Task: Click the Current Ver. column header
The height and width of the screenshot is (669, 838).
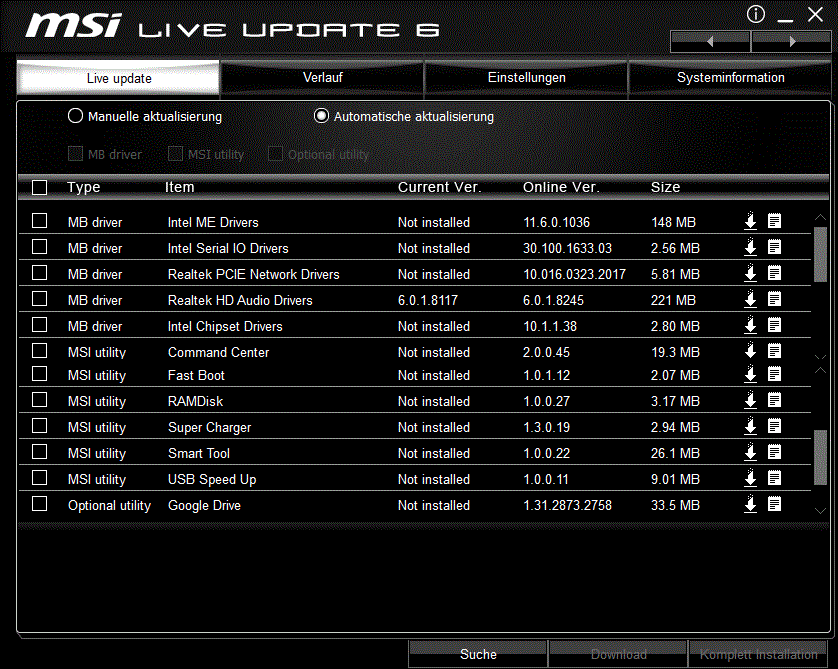Action: point(439,187)
